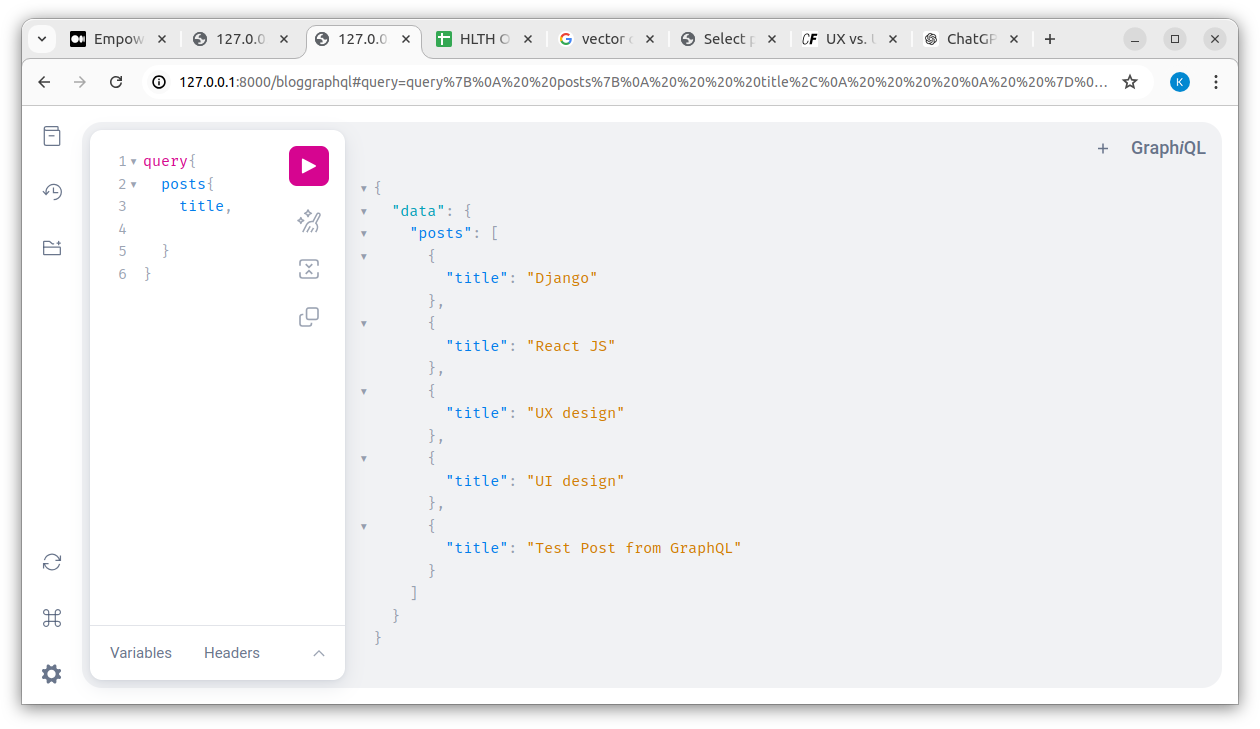
Task: Bookmark this page with star icon
Action: (1130, 82)
